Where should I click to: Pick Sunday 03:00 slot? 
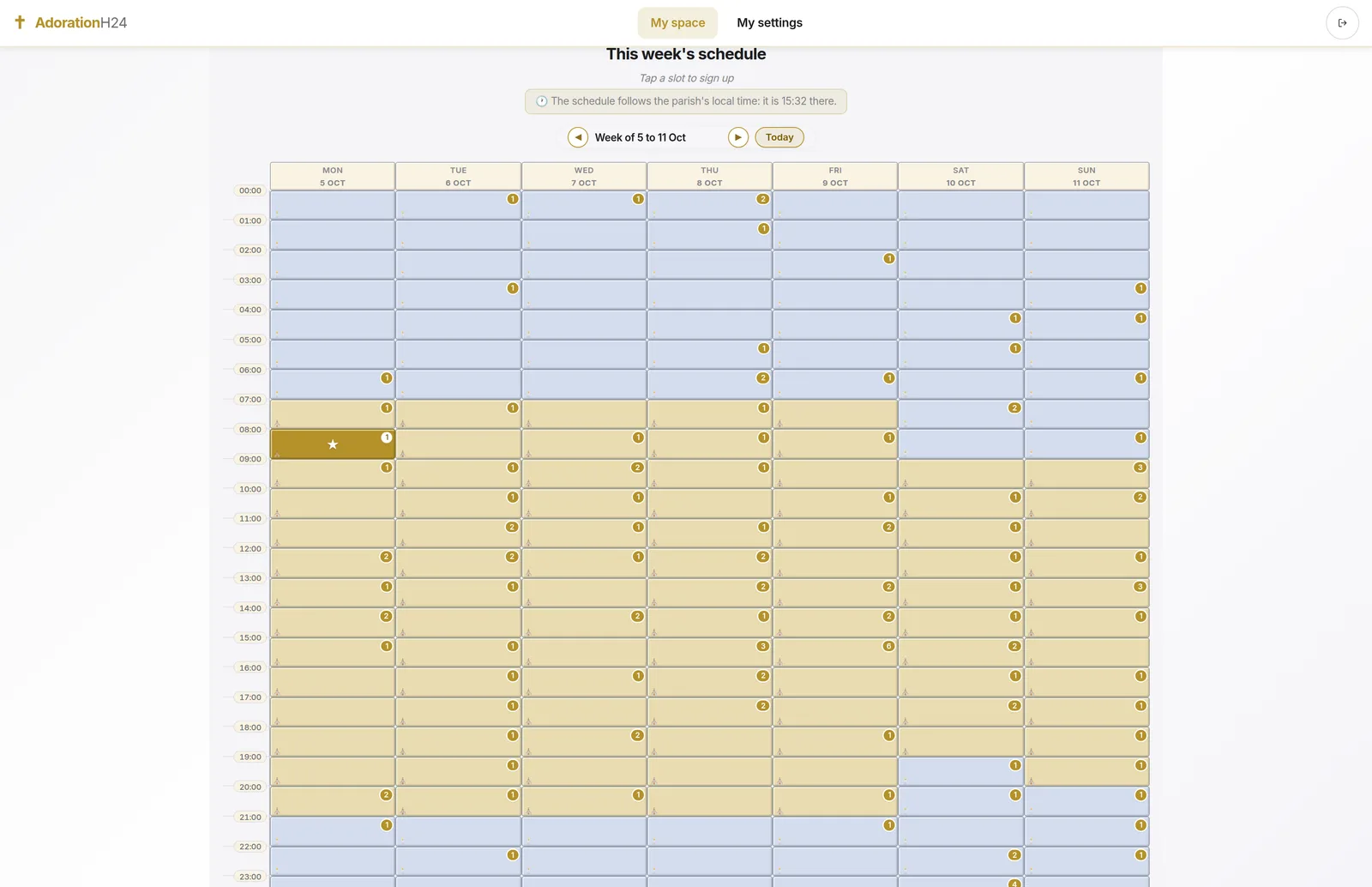pos(1086,295)
